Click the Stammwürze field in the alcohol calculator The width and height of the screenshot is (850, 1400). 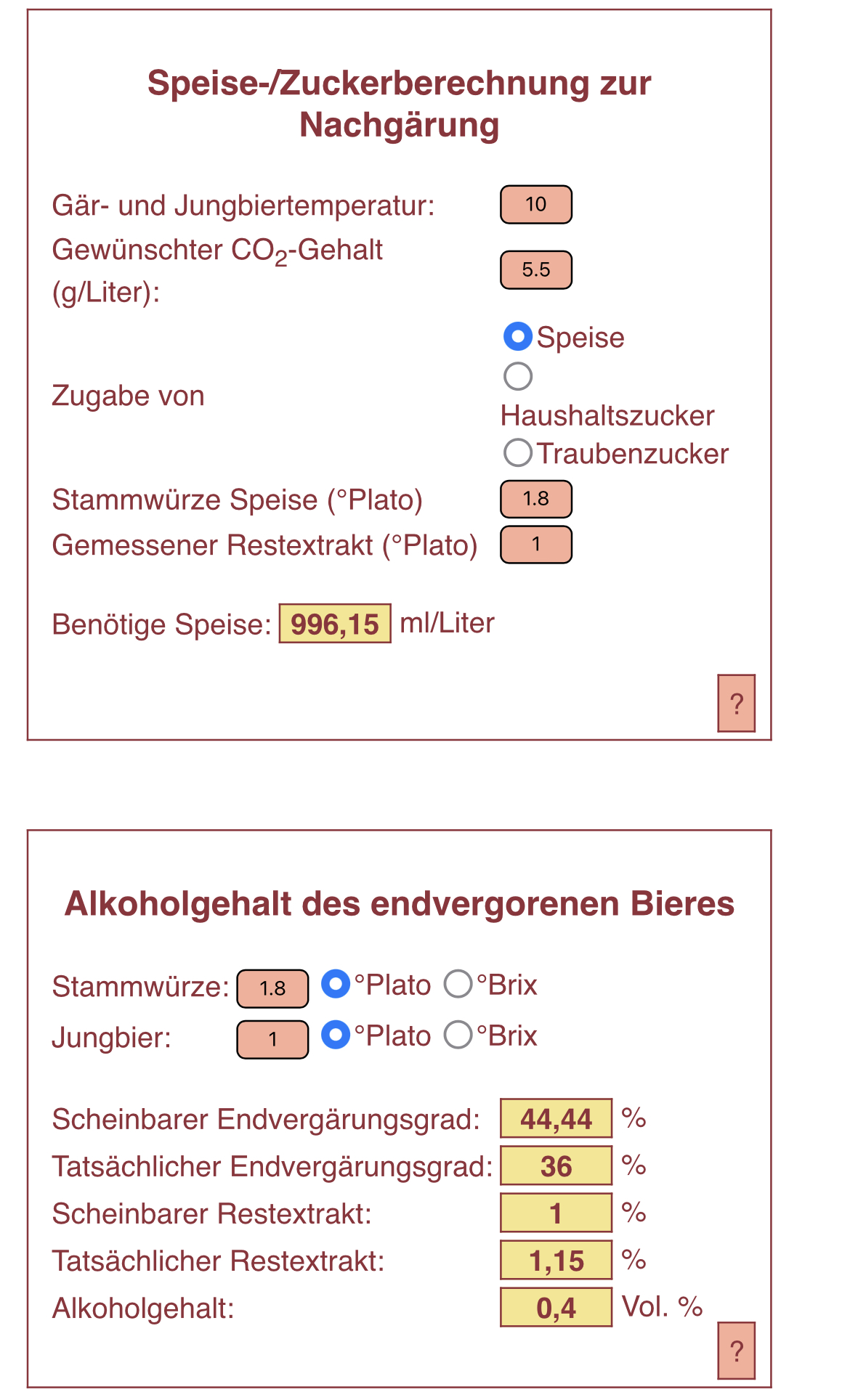(x=272, y=988)
